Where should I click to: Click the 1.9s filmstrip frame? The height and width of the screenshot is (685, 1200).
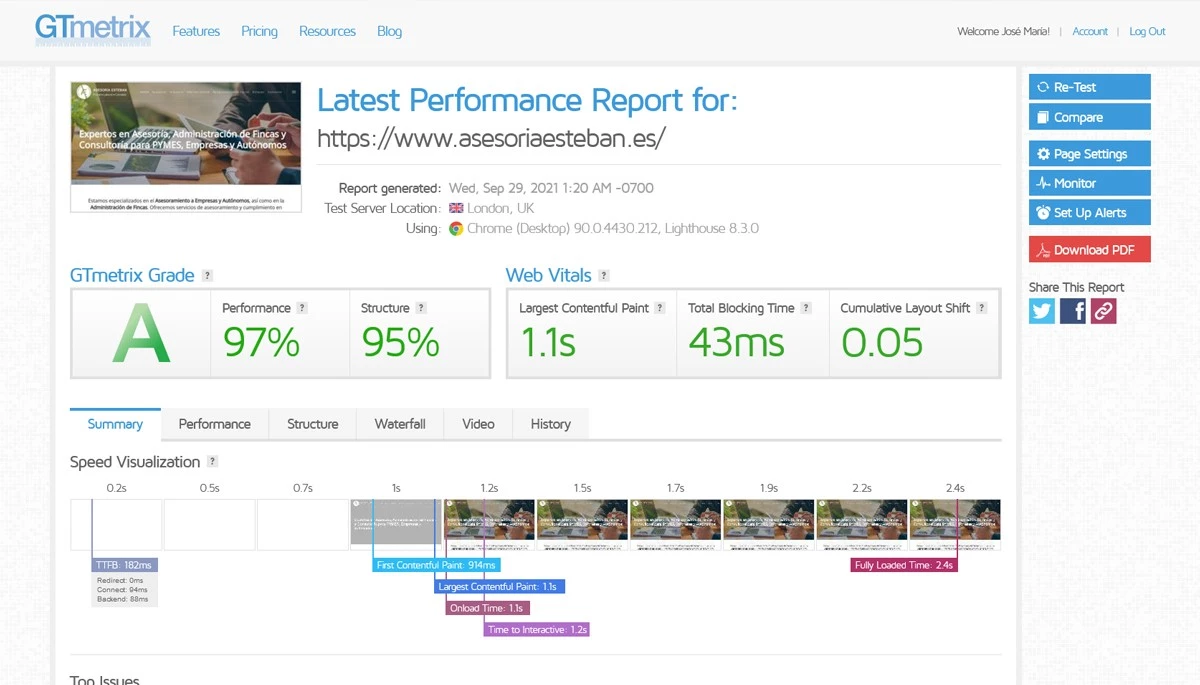tap(768, 525)
